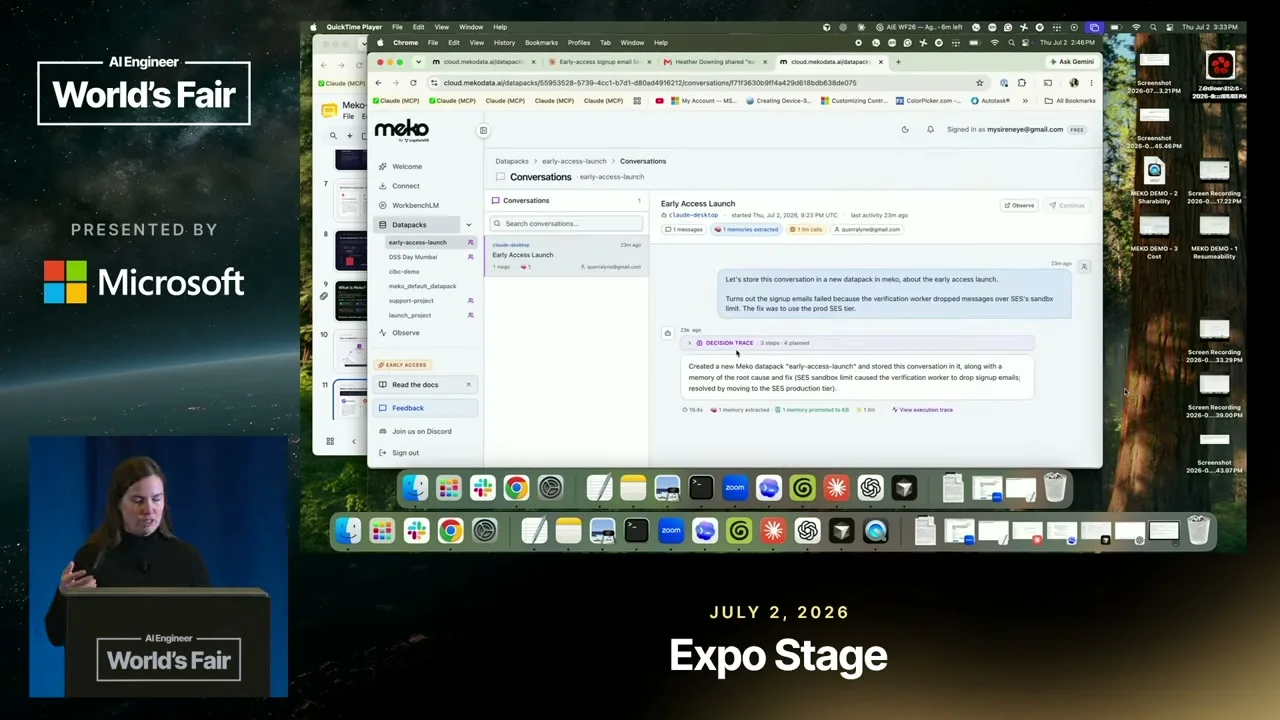Screen dimensions: 1280x720
Task: Select support-project datapack
Action: (411, 301)
